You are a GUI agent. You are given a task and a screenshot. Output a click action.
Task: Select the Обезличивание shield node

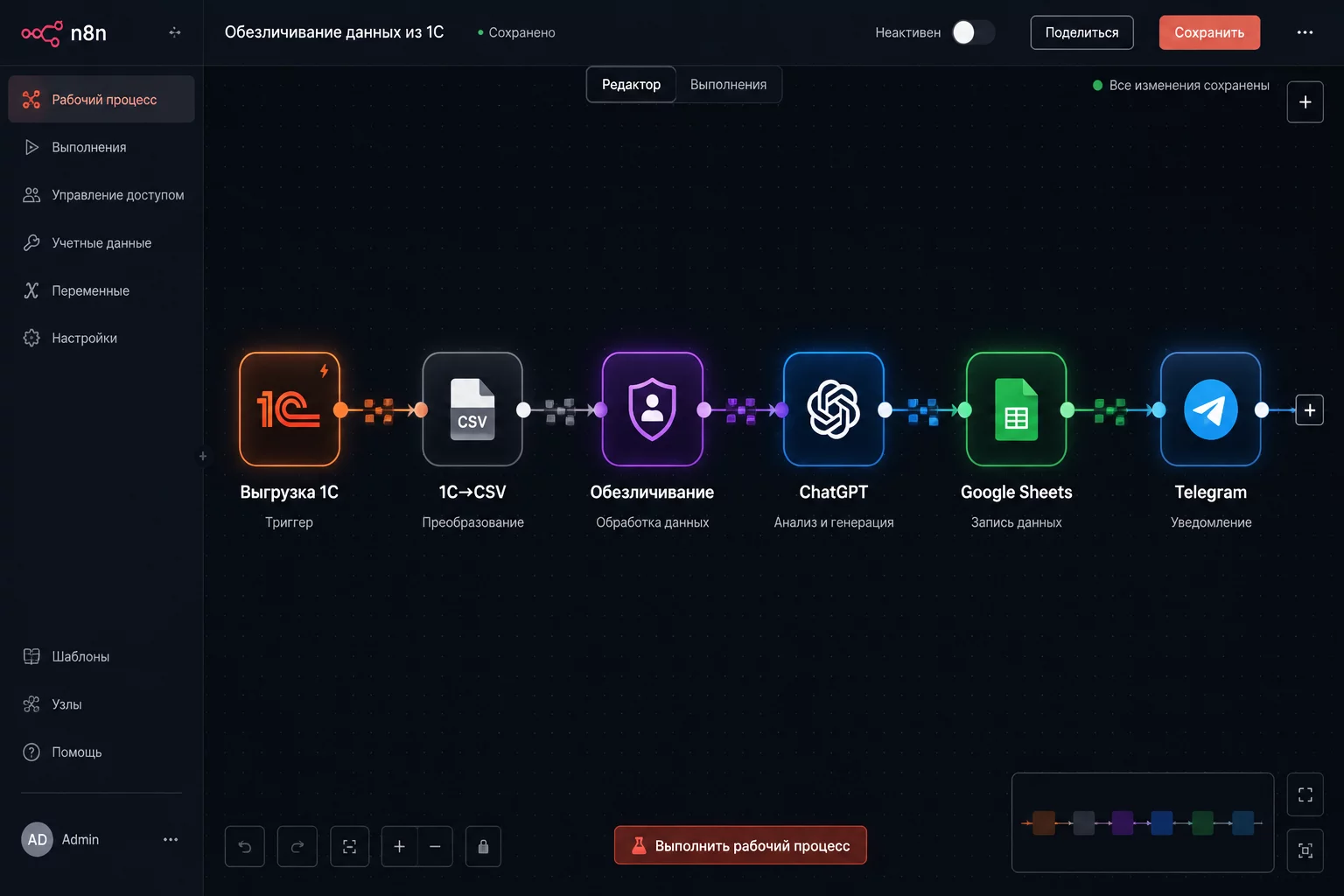point(653,409)
